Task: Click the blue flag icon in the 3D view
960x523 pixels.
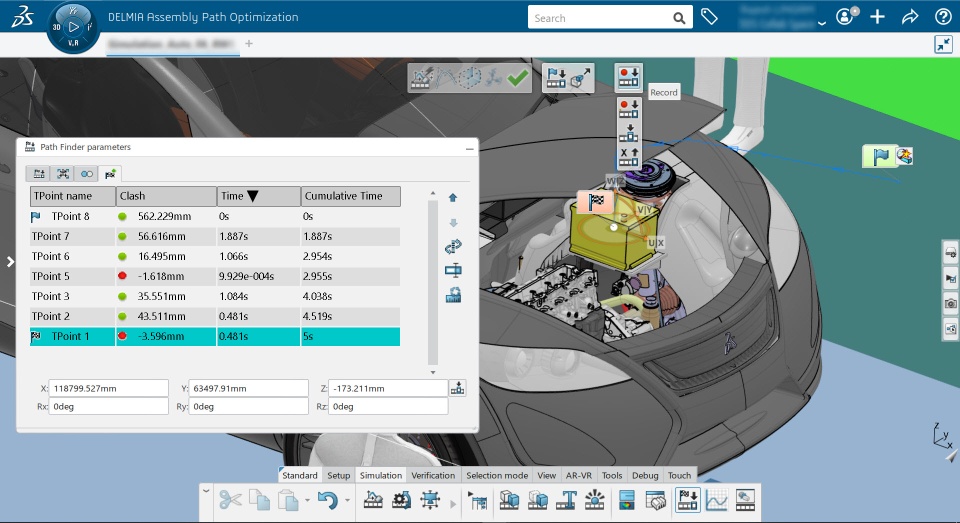Action: pos(880,157)
